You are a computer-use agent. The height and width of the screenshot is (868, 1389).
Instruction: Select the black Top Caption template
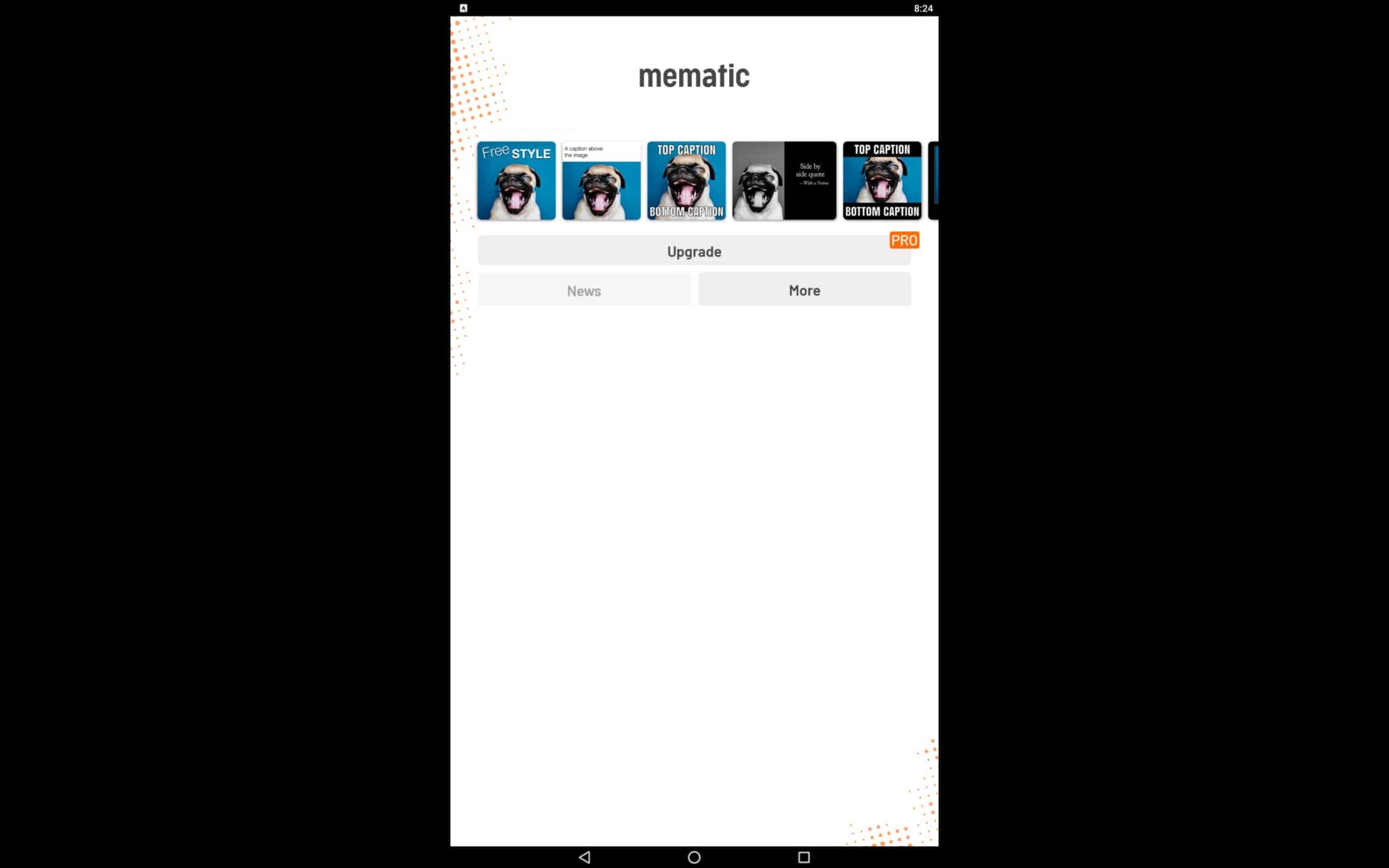[881, 180]
